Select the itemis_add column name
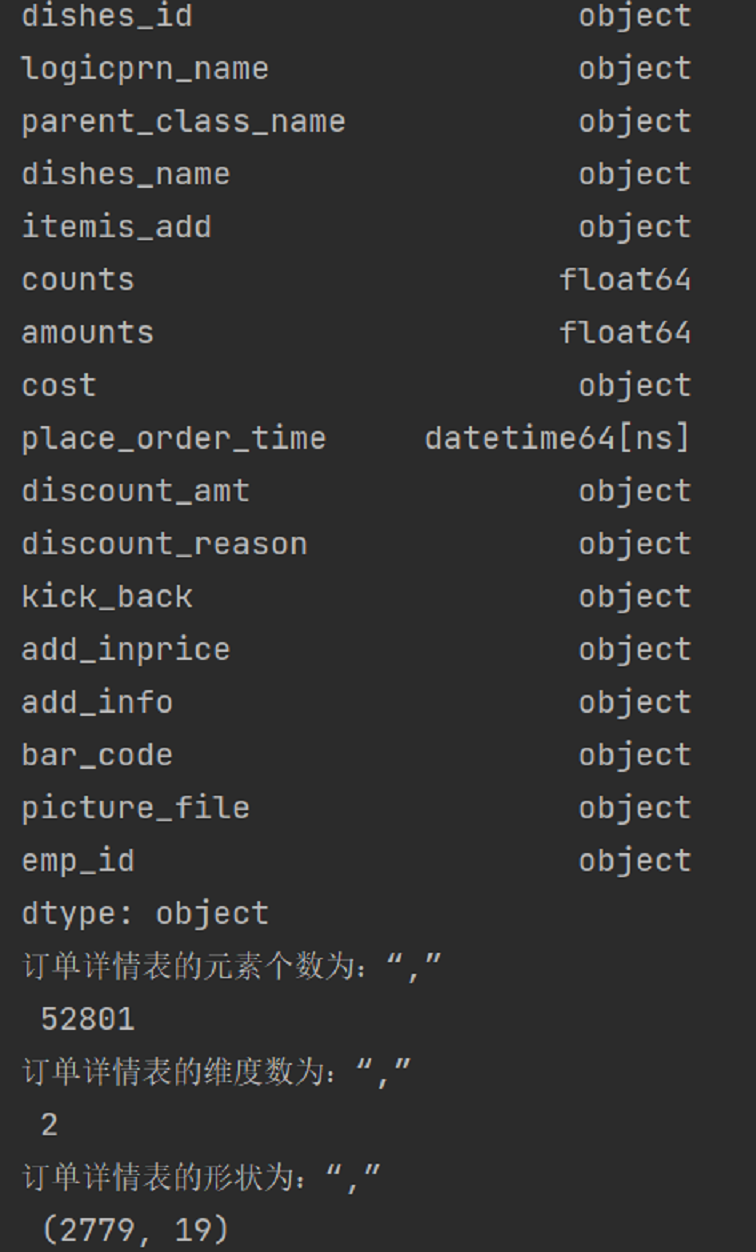 tap(116, 227)
